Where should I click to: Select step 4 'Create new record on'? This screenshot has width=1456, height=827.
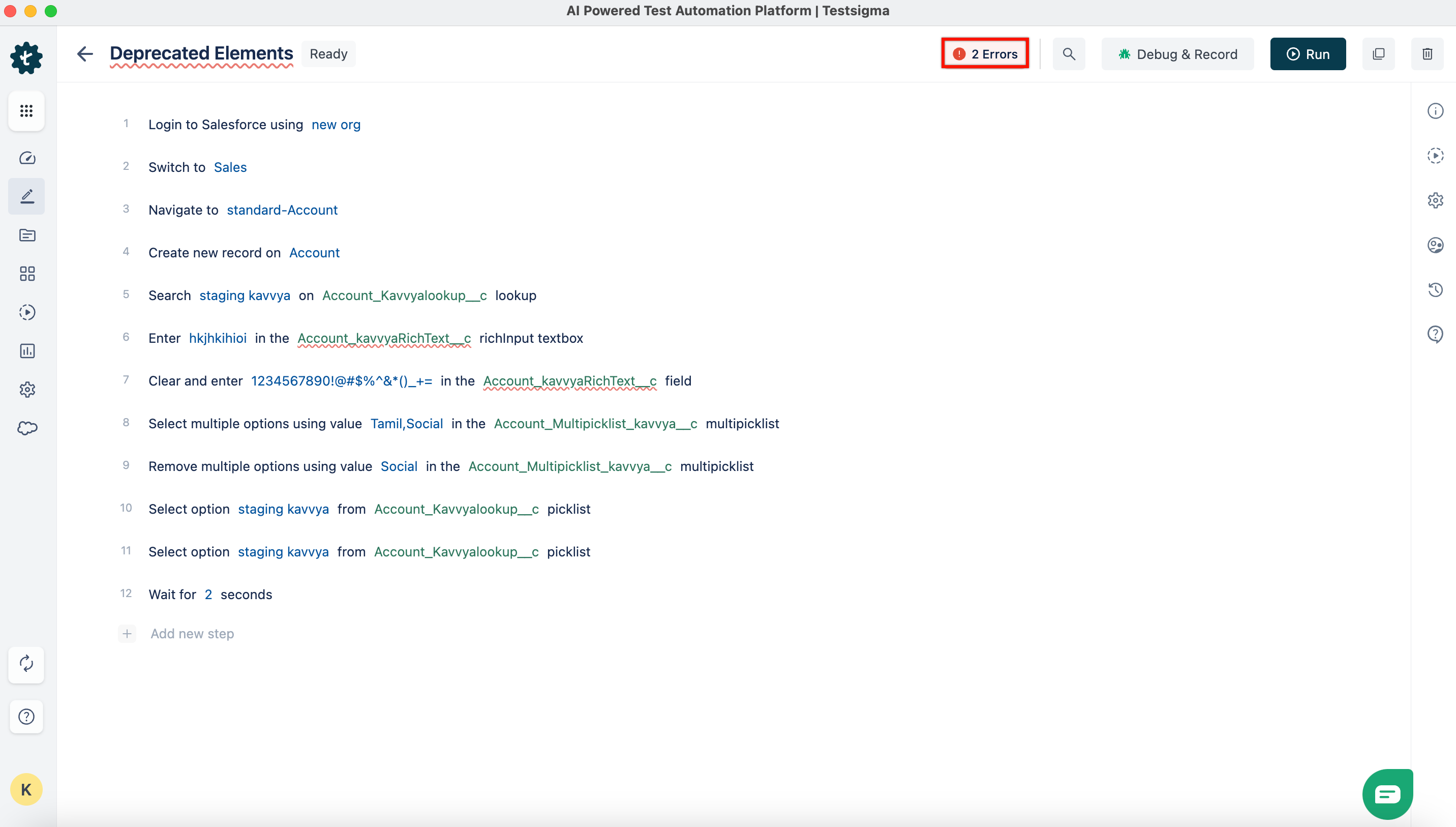(x=215, y=253)
